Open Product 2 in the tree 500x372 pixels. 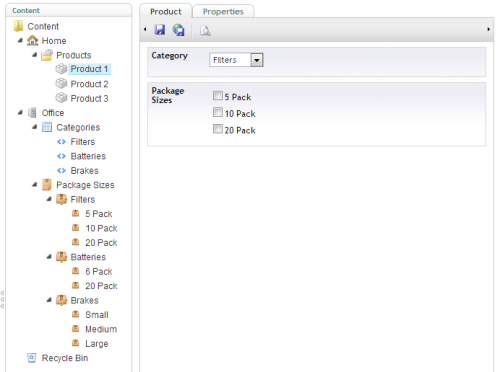click(x=89, y=84)
